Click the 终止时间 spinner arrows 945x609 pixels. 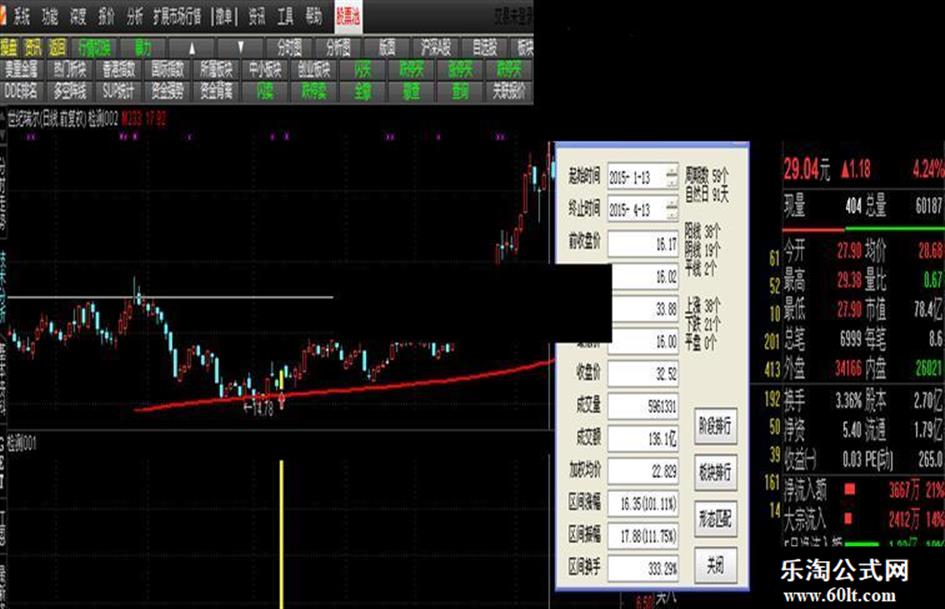(x=672, y=209)
